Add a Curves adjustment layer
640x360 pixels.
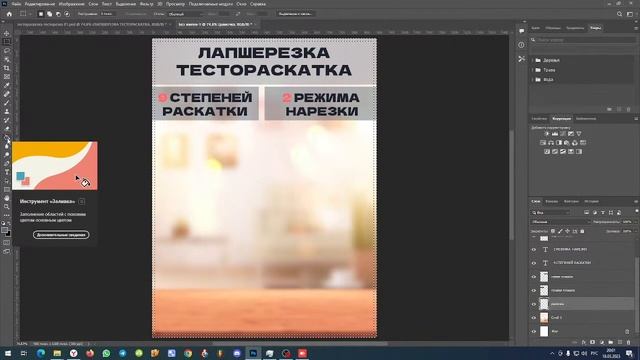pyautogui.click(x=563, y=134)
